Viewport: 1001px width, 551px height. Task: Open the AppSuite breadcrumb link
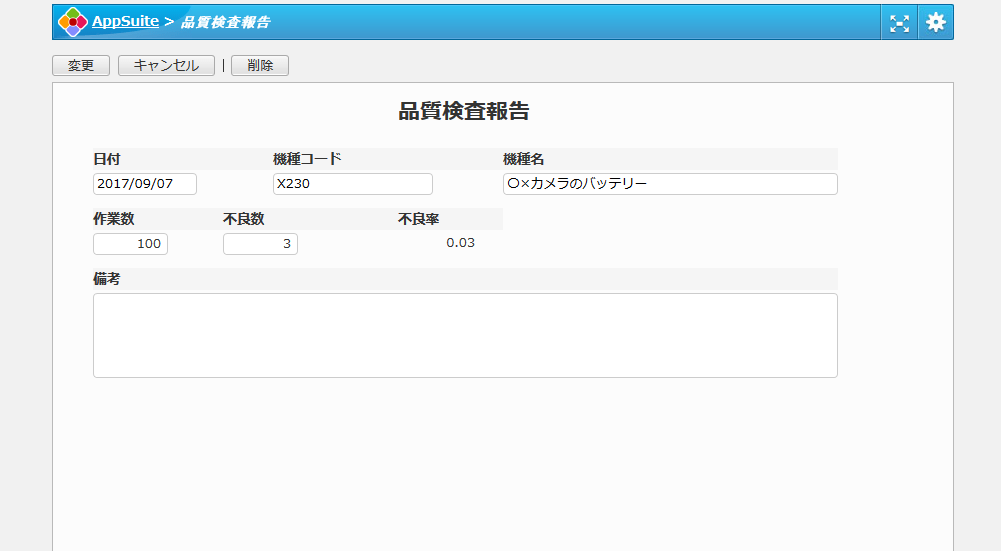[x=125, y=21]
